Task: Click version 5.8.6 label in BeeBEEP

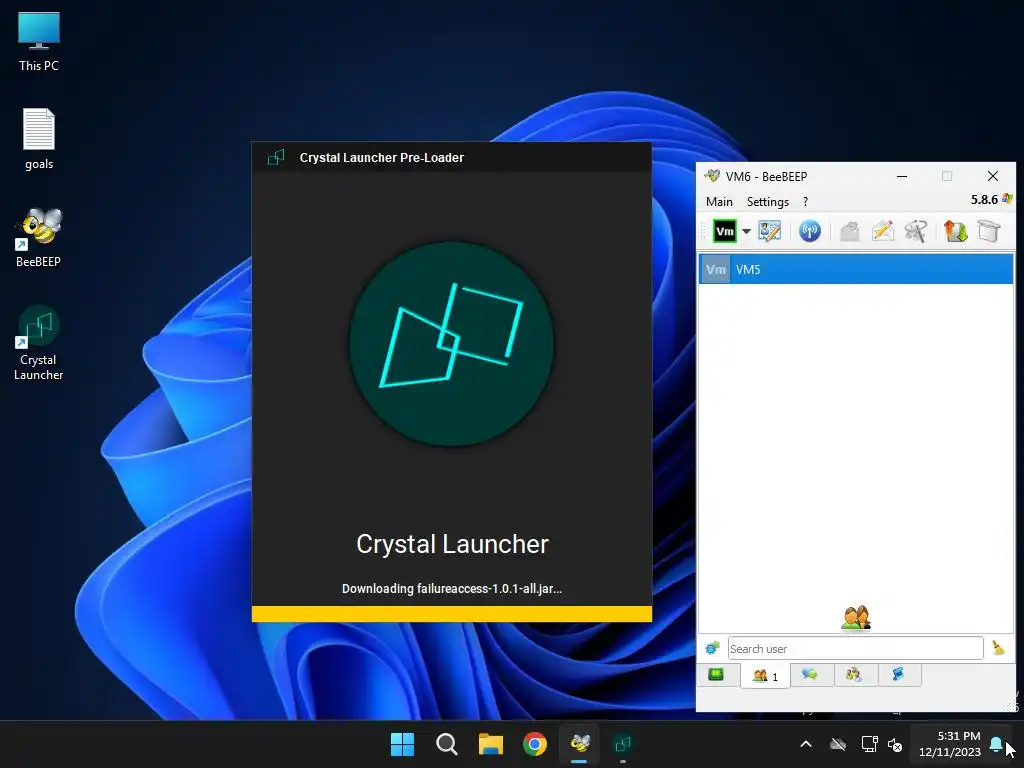Action: (984, 200)
